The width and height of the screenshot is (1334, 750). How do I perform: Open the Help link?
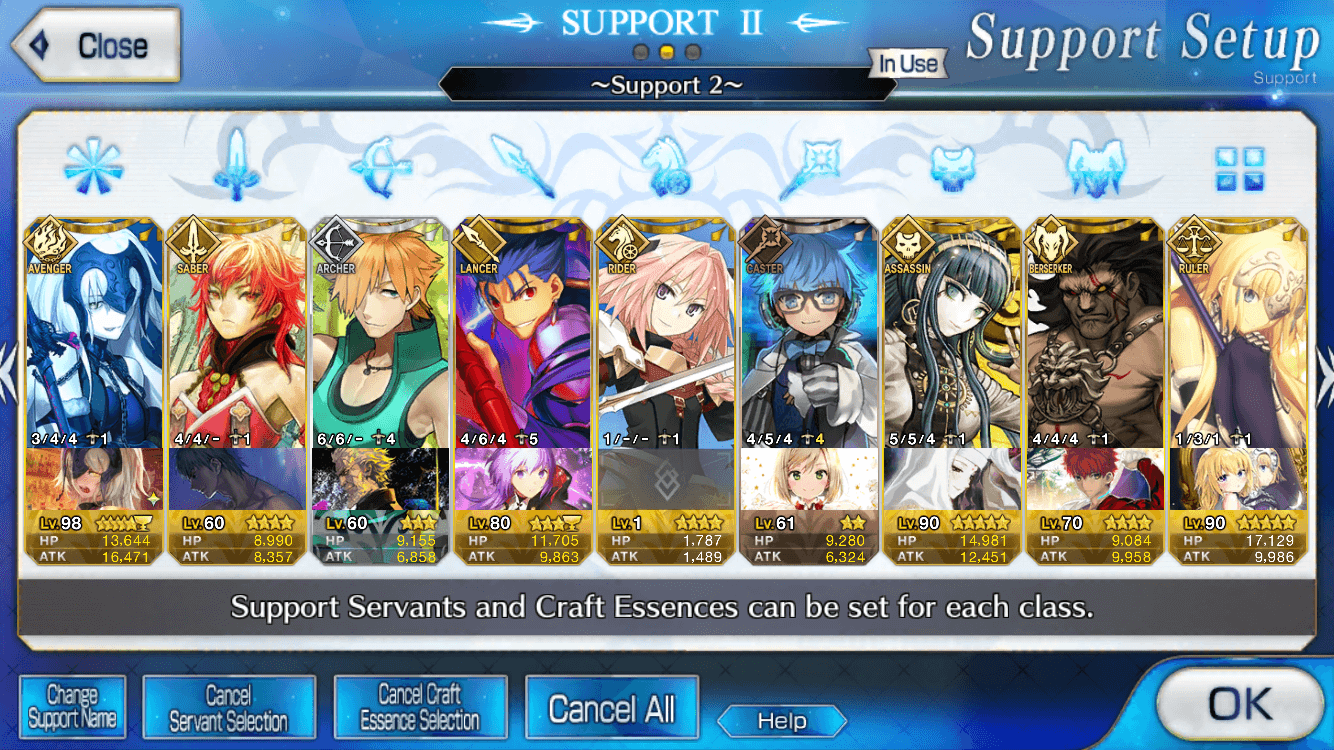(x=782, y=721)
